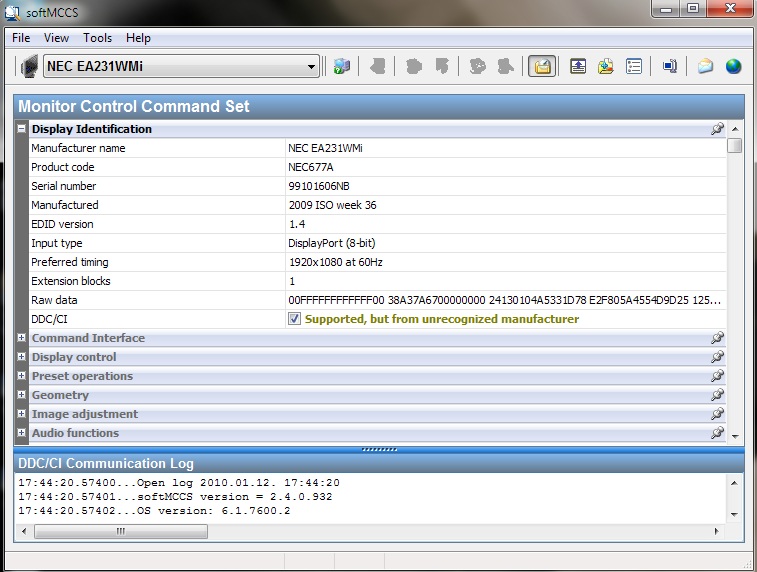Click the property list vertical scrollbar thumb

(x=735, y=145)
